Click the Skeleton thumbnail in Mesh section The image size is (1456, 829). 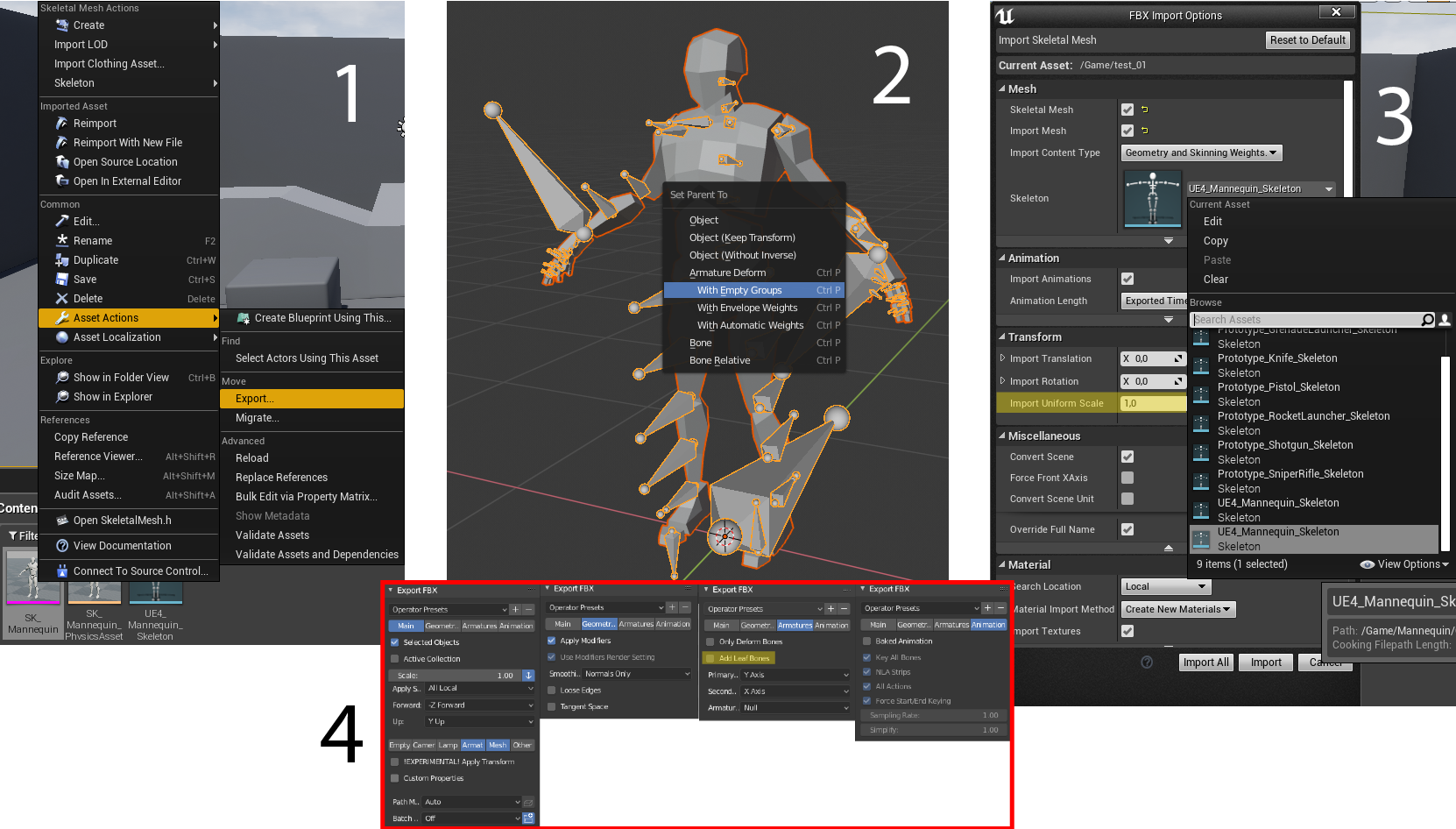tap(1152, 199)
